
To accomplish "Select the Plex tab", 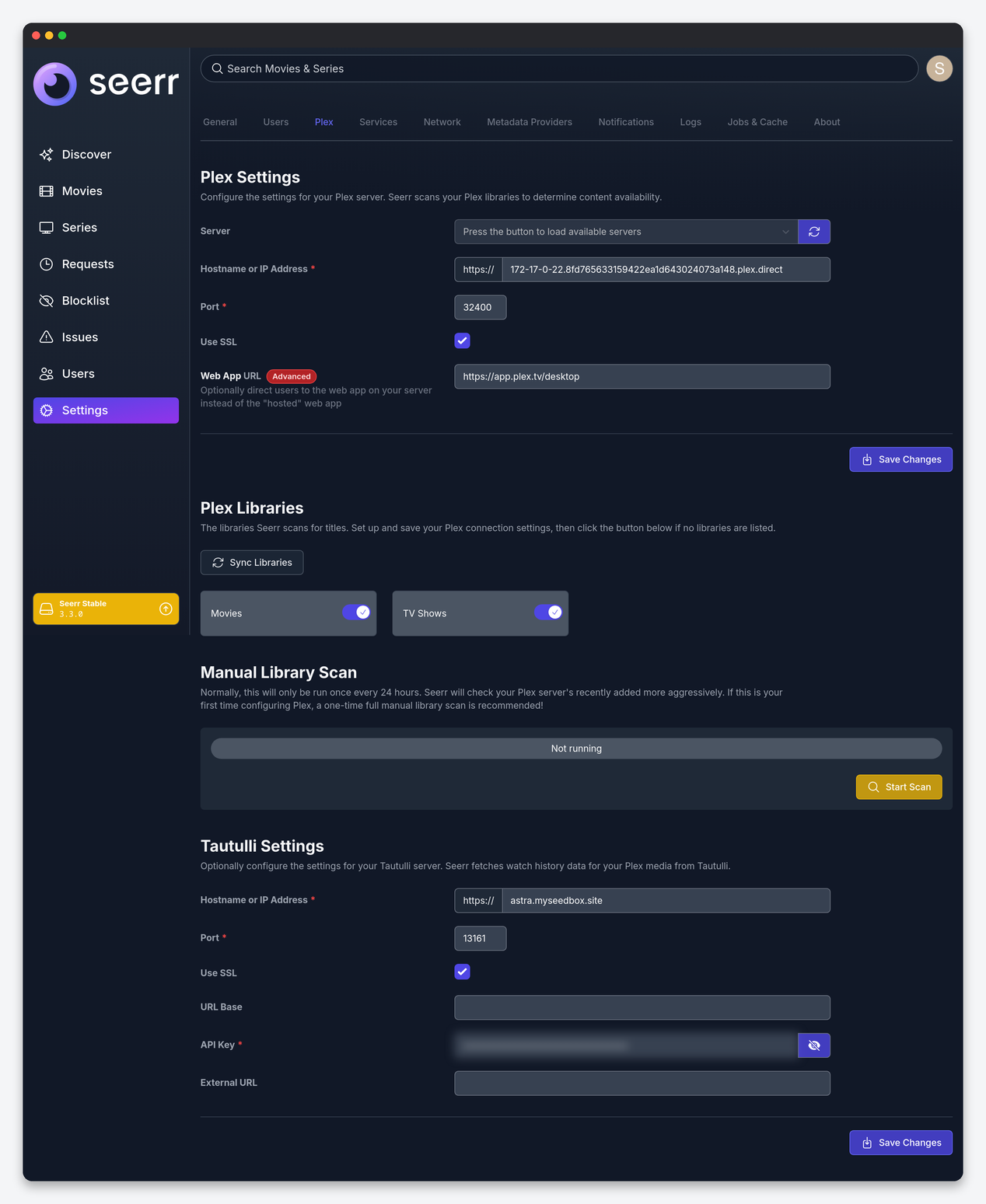I will 324,122.
